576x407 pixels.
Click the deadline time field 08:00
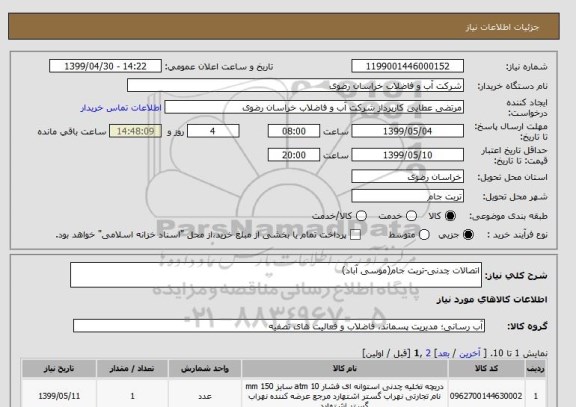click(x=294, y=131)
